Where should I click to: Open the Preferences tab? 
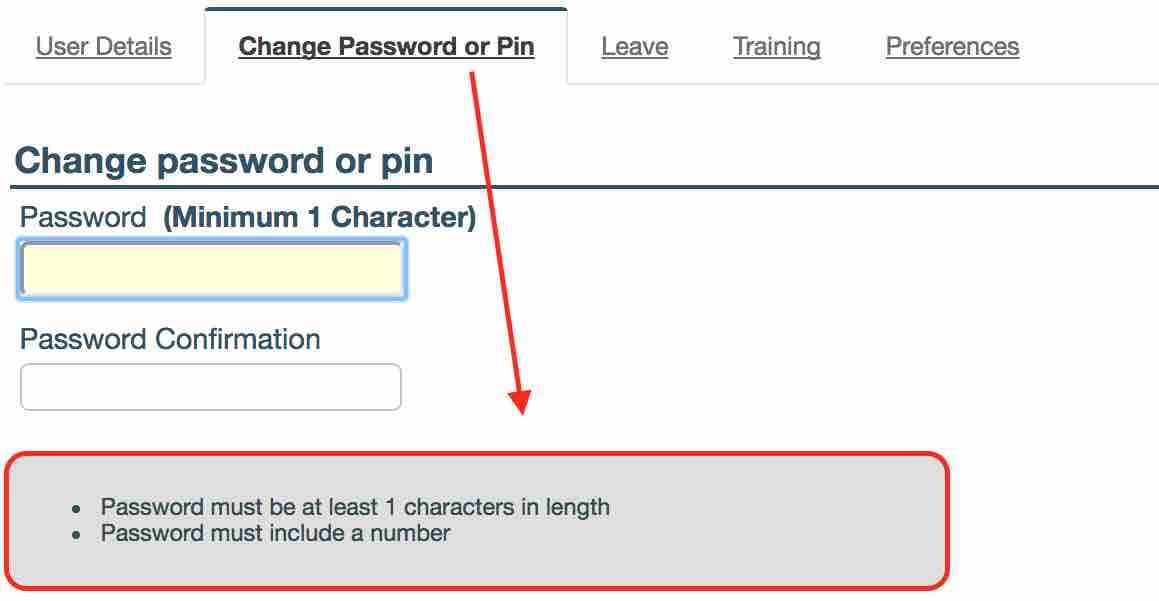click(952, 47)
